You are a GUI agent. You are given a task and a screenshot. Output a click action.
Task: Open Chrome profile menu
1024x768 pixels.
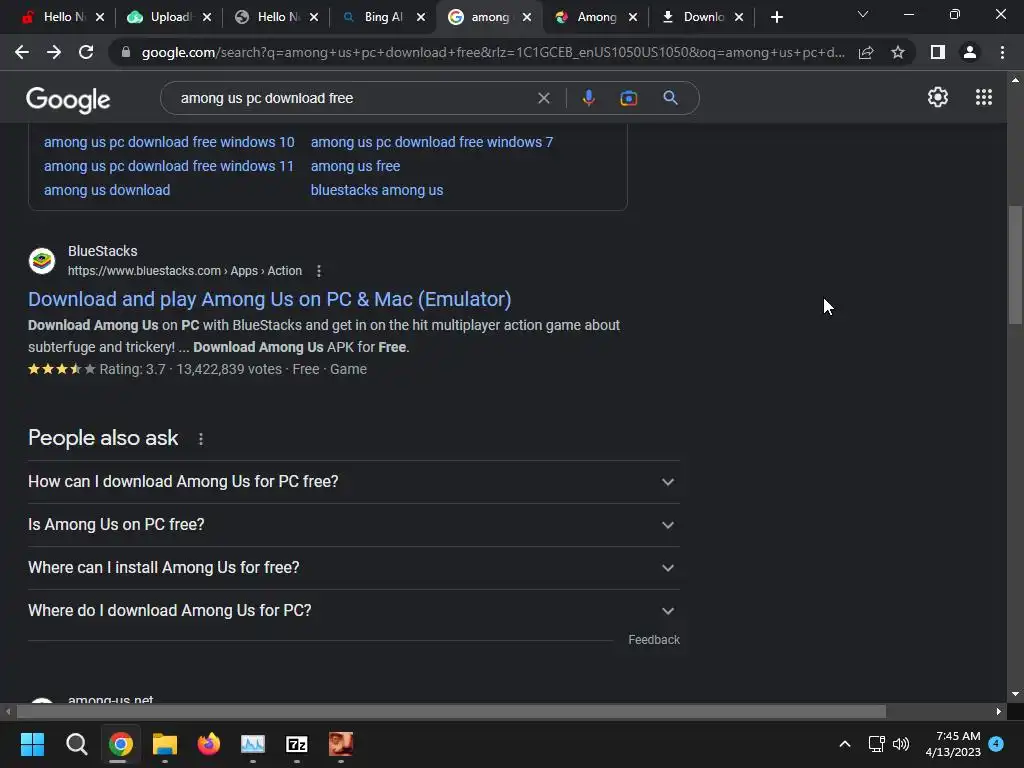point(970,52)
